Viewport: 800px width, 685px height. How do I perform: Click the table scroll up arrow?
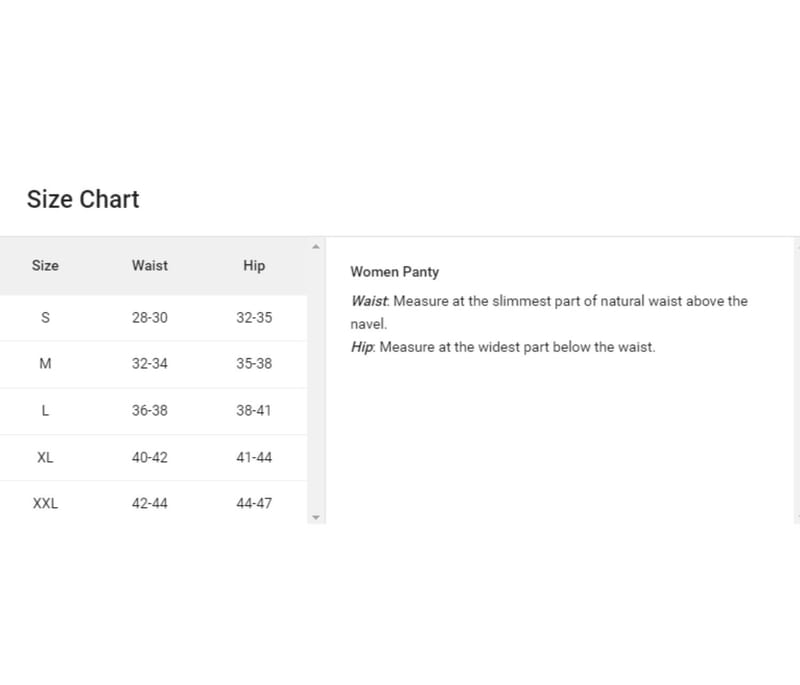click(316, 246)
